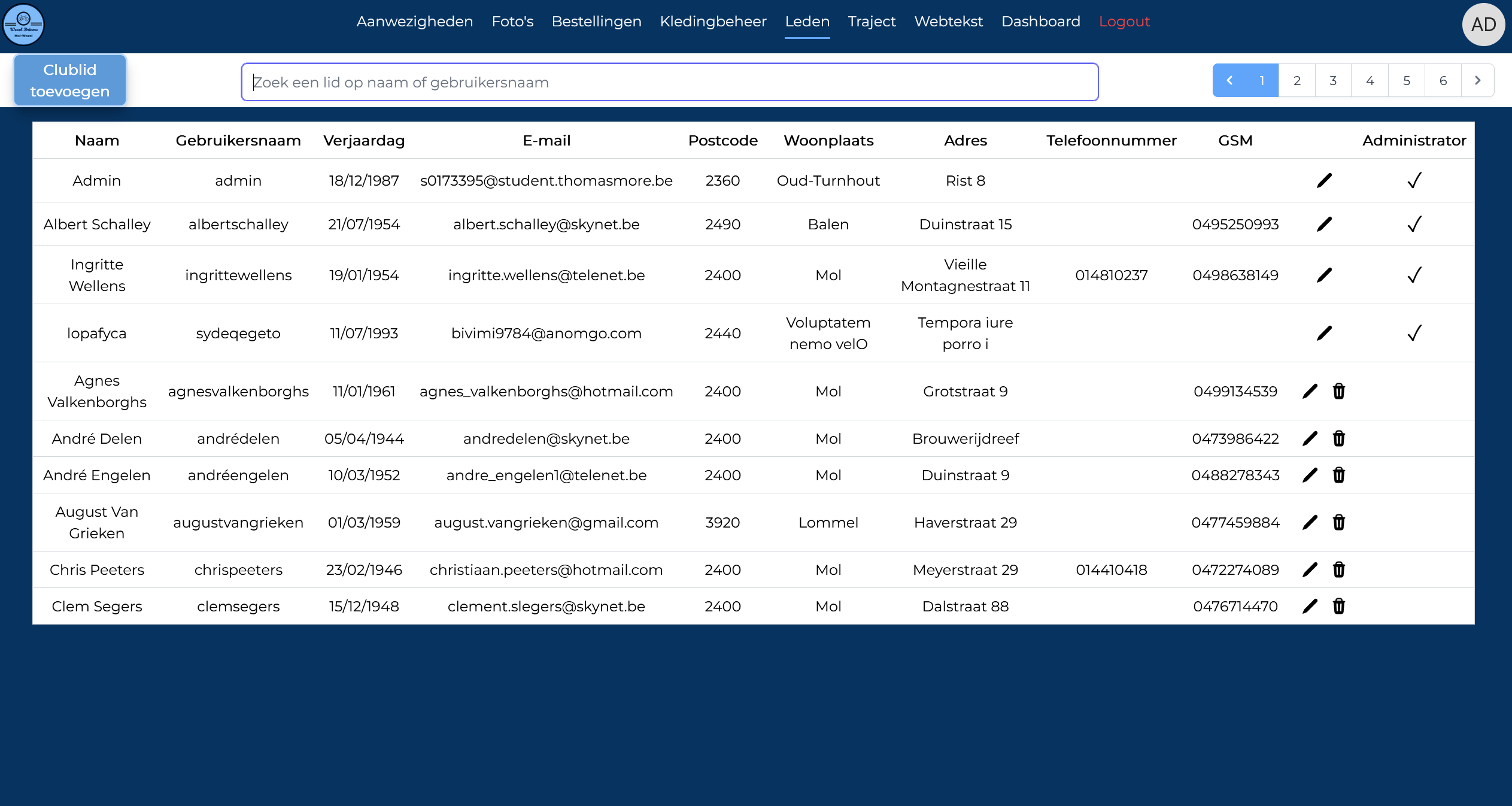Toggle lopafyca's administrator checkmark
1512x806 pixels.
tap(1414, 332)
